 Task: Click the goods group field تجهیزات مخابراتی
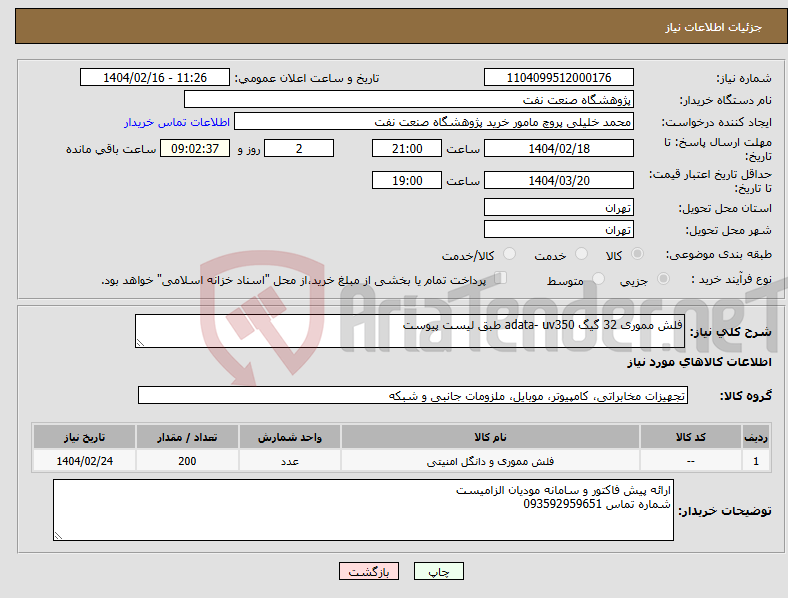click(x=413, y=395)
